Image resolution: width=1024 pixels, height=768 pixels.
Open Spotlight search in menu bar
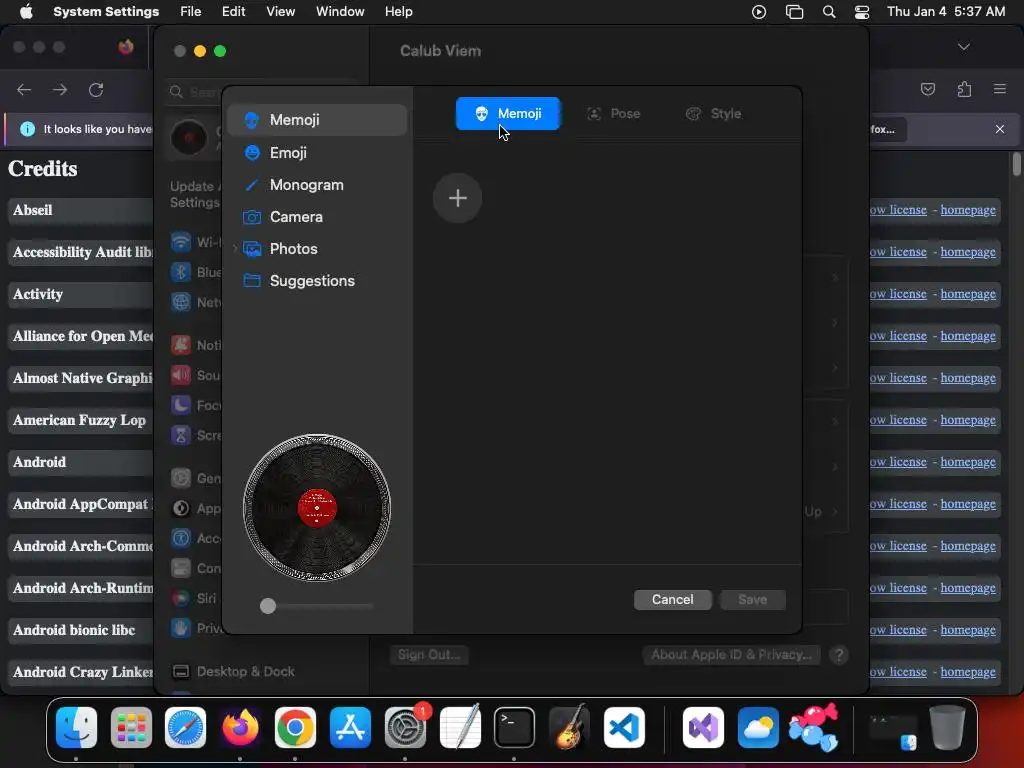829,11
